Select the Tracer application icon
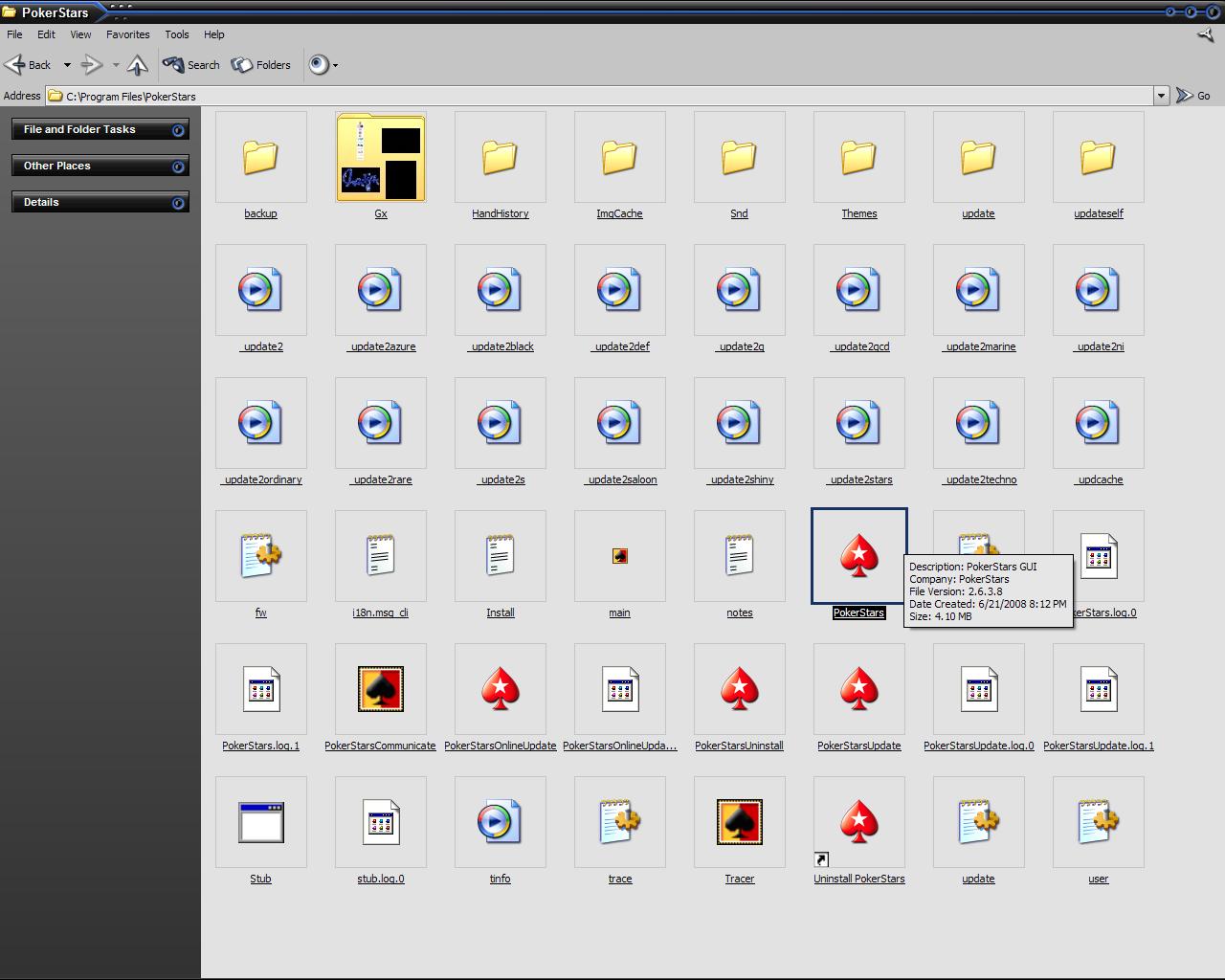Viewport: 1225px width, 980px height. tap(739, 822)
